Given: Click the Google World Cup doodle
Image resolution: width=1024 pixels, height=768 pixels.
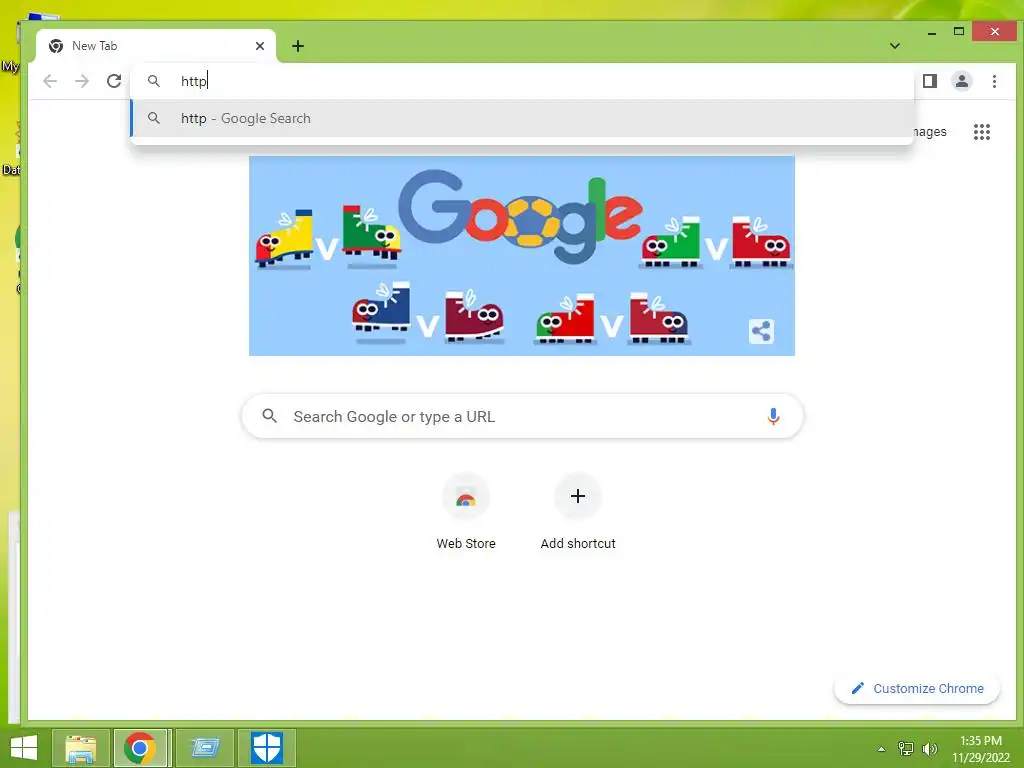Looking at the screenshot, I should tap(522, 256).
